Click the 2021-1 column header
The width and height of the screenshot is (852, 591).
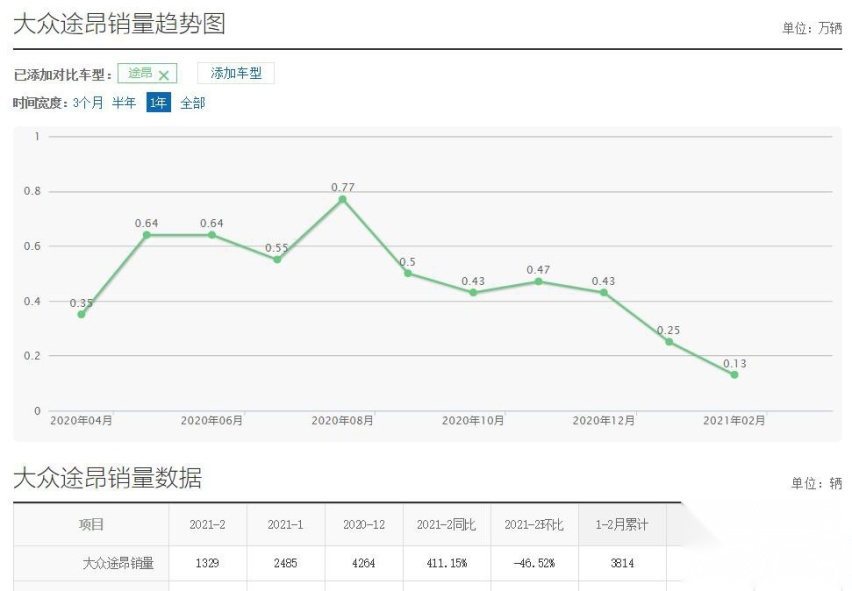click(x=285, y=525)
